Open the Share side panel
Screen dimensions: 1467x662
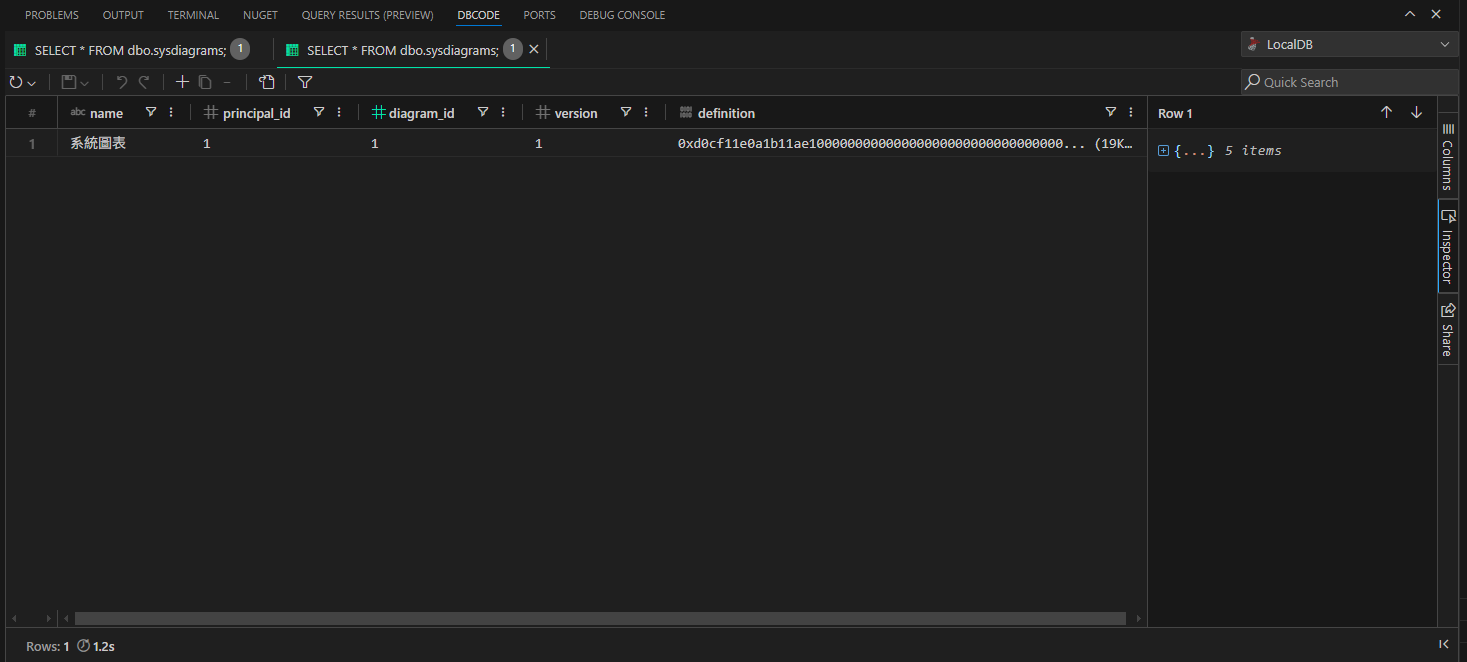coord(1447,329)
